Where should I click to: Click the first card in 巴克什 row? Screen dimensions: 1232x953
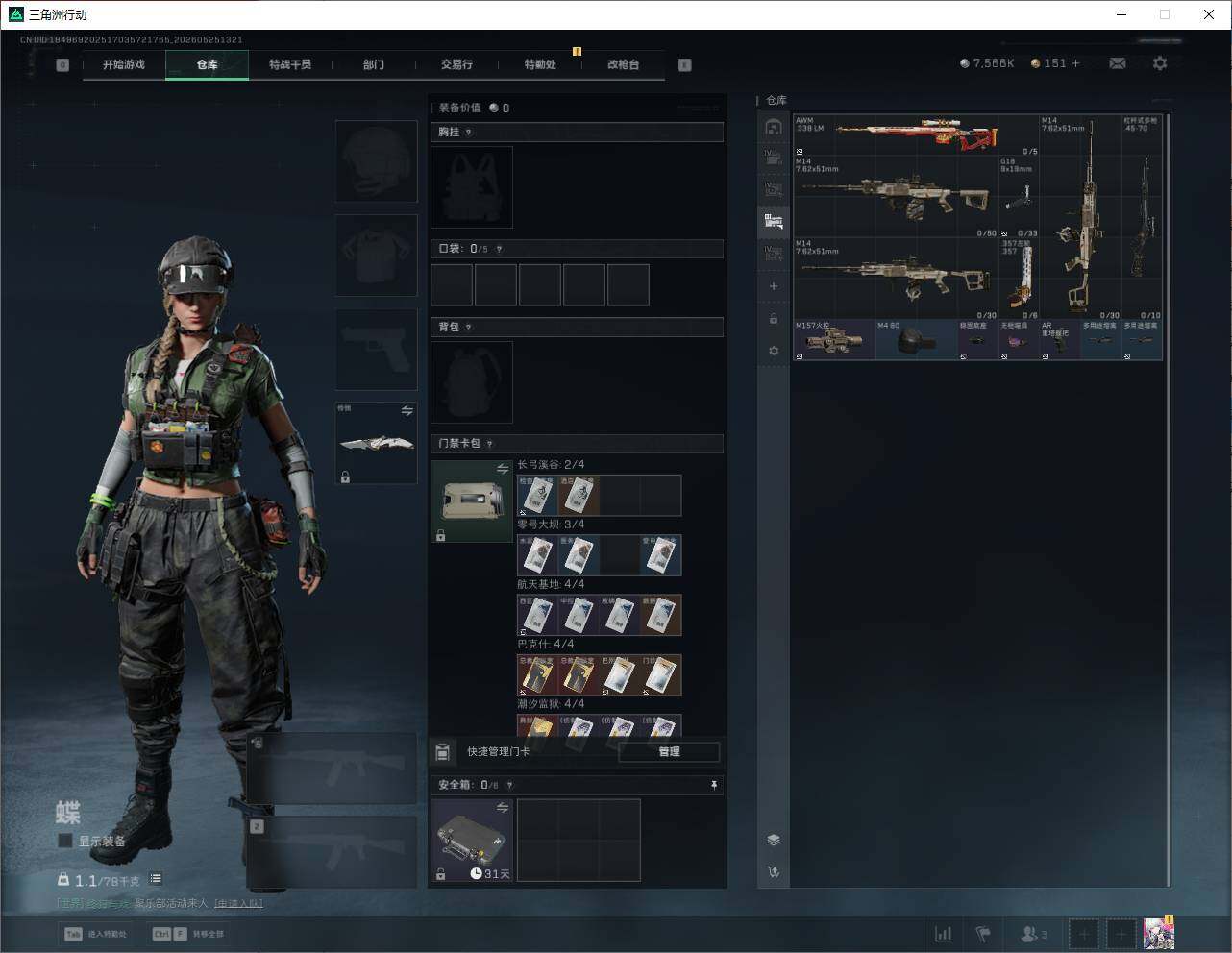point(537,675)
